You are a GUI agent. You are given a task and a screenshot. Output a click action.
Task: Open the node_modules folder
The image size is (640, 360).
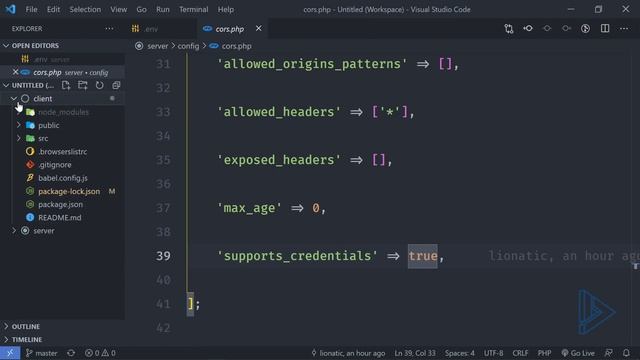point(62,112)
